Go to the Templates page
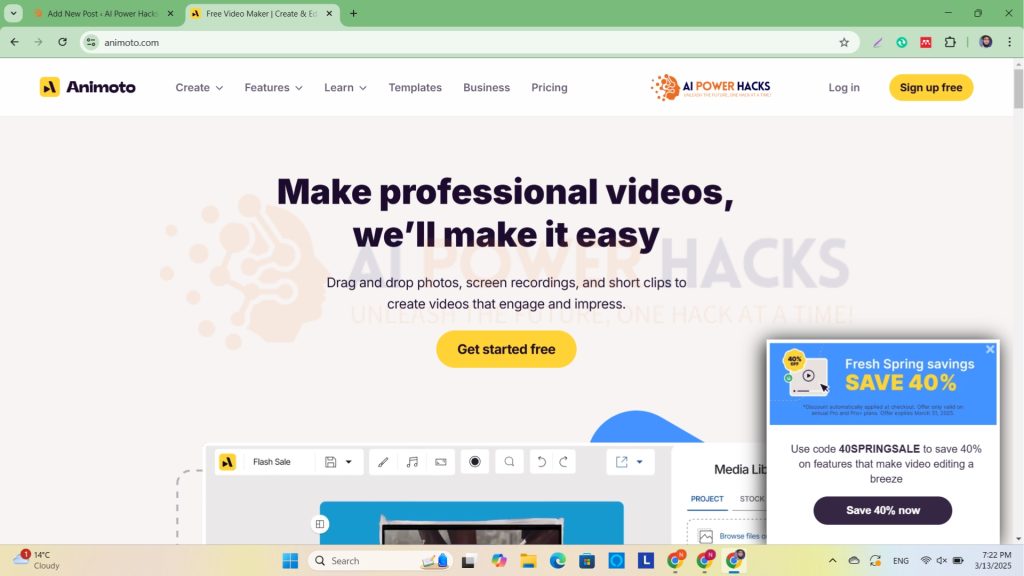Viewport: 1024px width, 576px height. 415,87
